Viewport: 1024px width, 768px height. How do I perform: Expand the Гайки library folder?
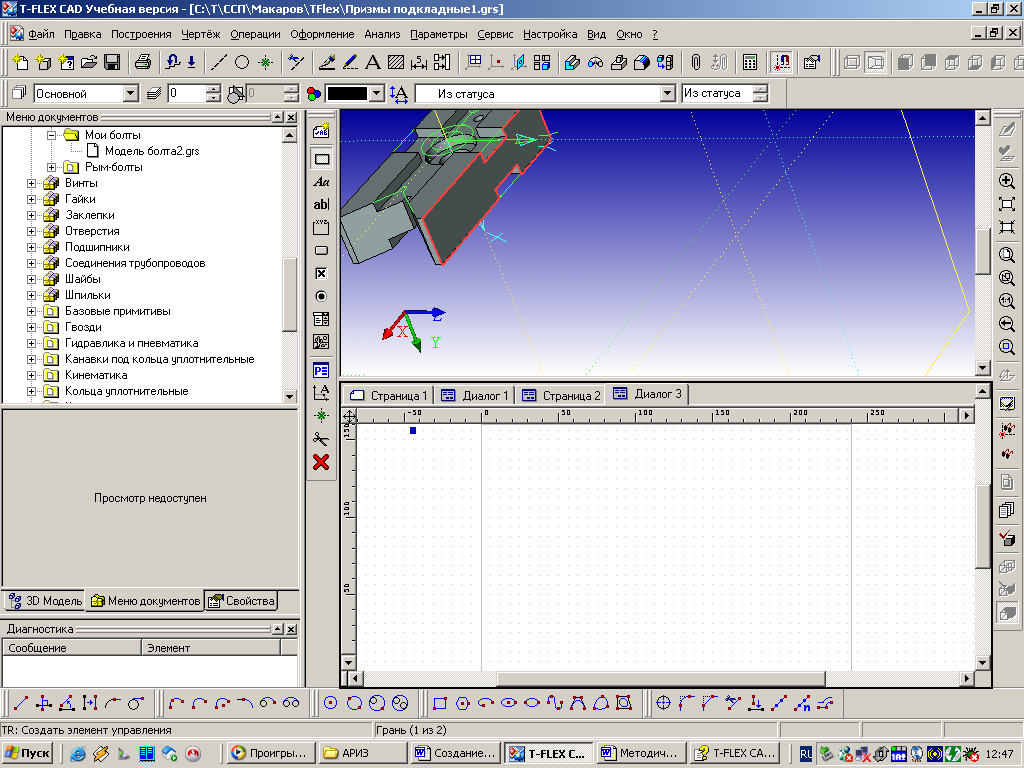point(31,199)
